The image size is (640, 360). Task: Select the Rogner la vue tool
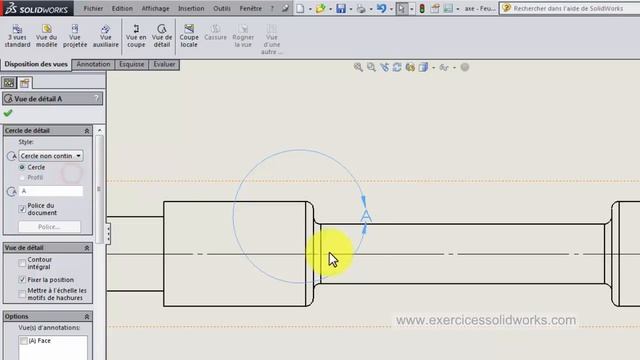tap(243, 36)
